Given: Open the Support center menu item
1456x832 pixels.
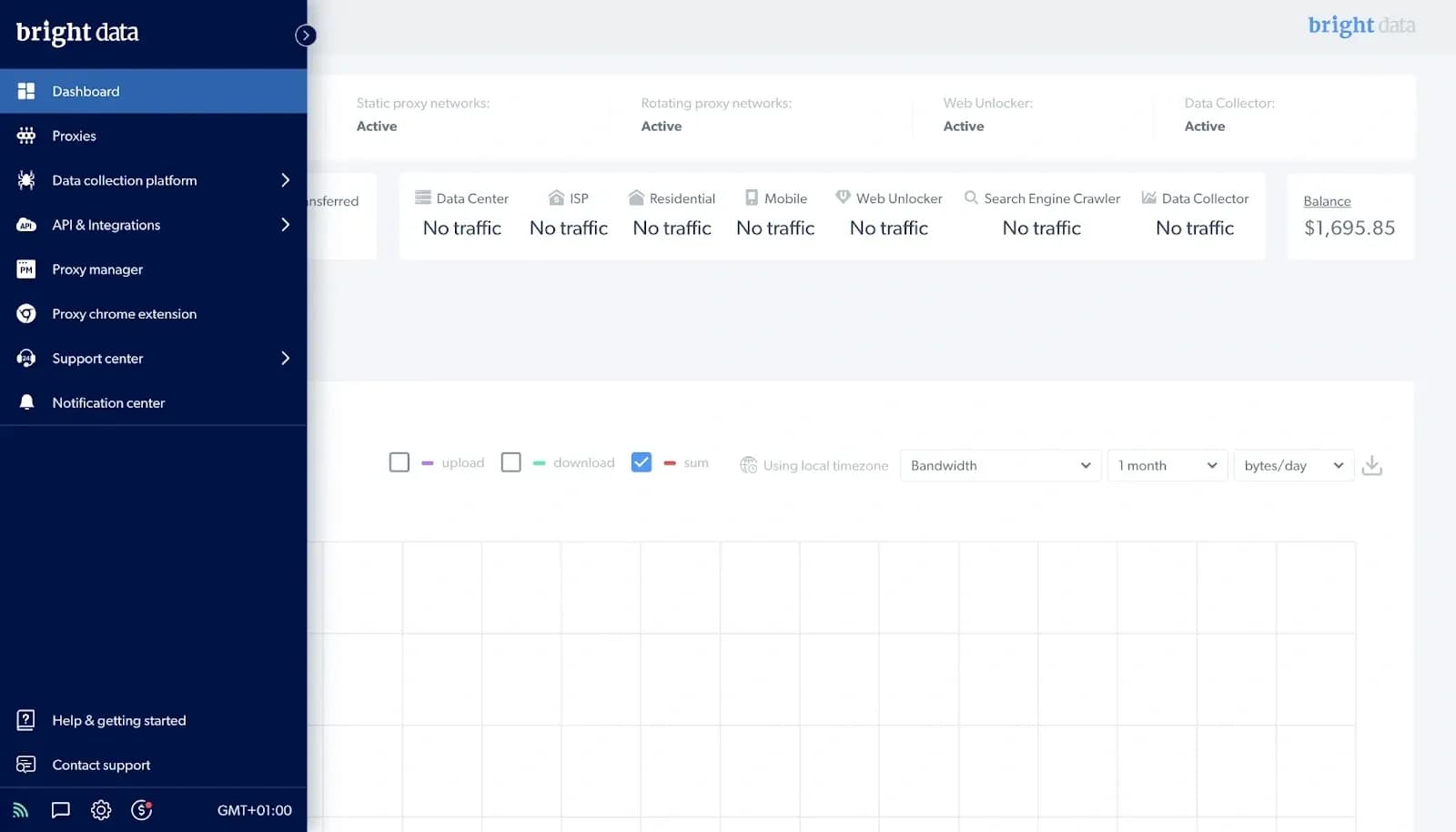Looking at the screenshot, I should [96, 358].
